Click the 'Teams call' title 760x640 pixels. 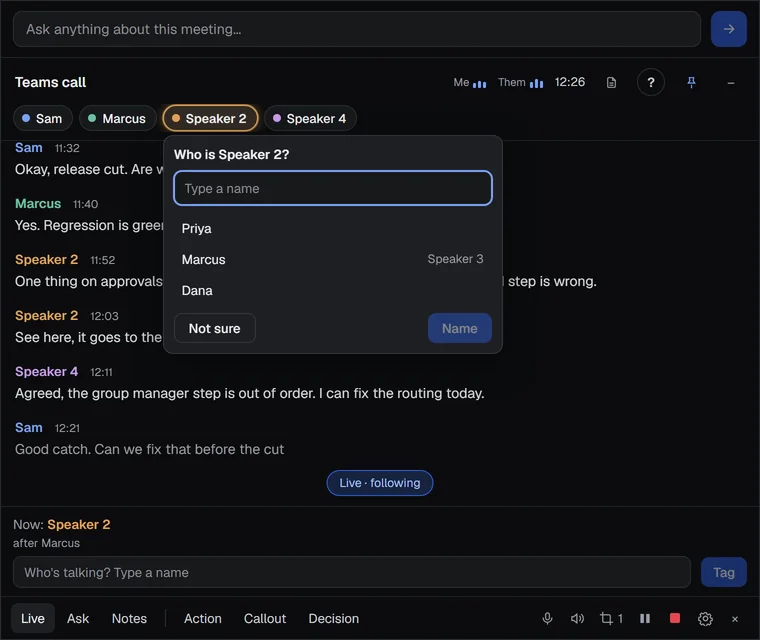tap(50, 82)
